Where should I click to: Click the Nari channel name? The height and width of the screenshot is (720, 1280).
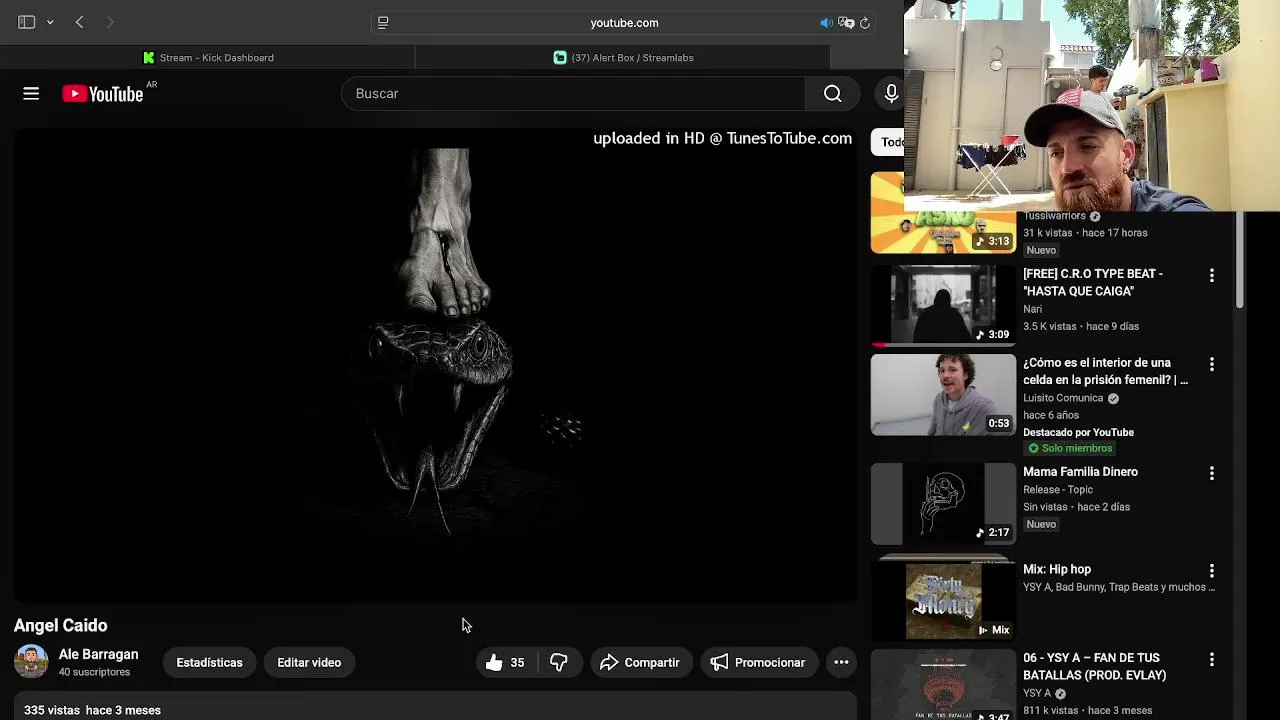pyautogui.click(x=1032, y=309)
